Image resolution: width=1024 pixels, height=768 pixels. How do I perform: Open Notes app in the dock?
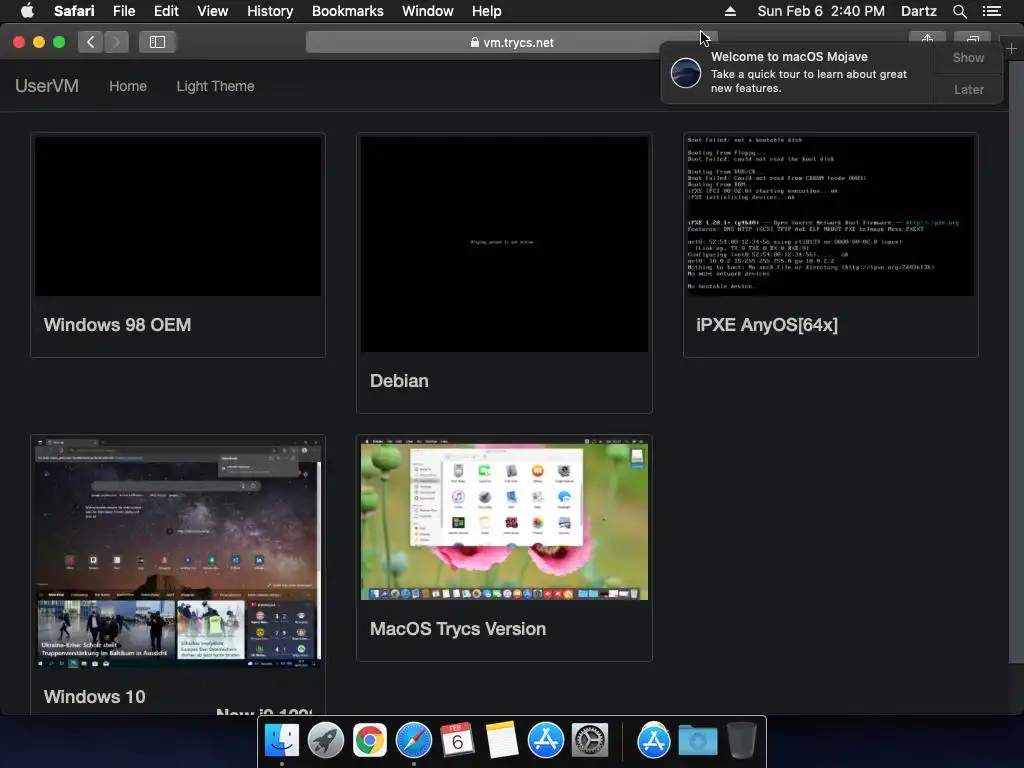(x=502, y=741)
